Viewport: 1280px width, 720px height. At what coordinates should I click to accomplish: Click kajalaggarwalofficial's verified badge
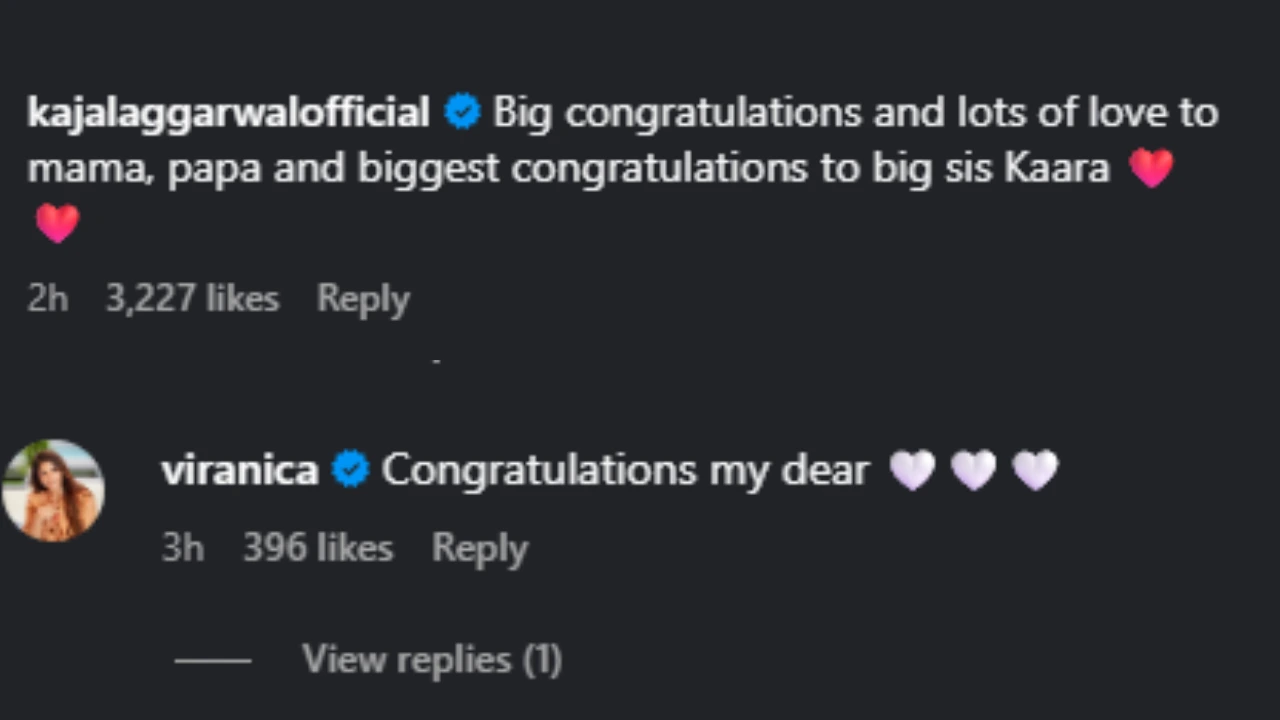pyautogui.click(x=461, y=111)
